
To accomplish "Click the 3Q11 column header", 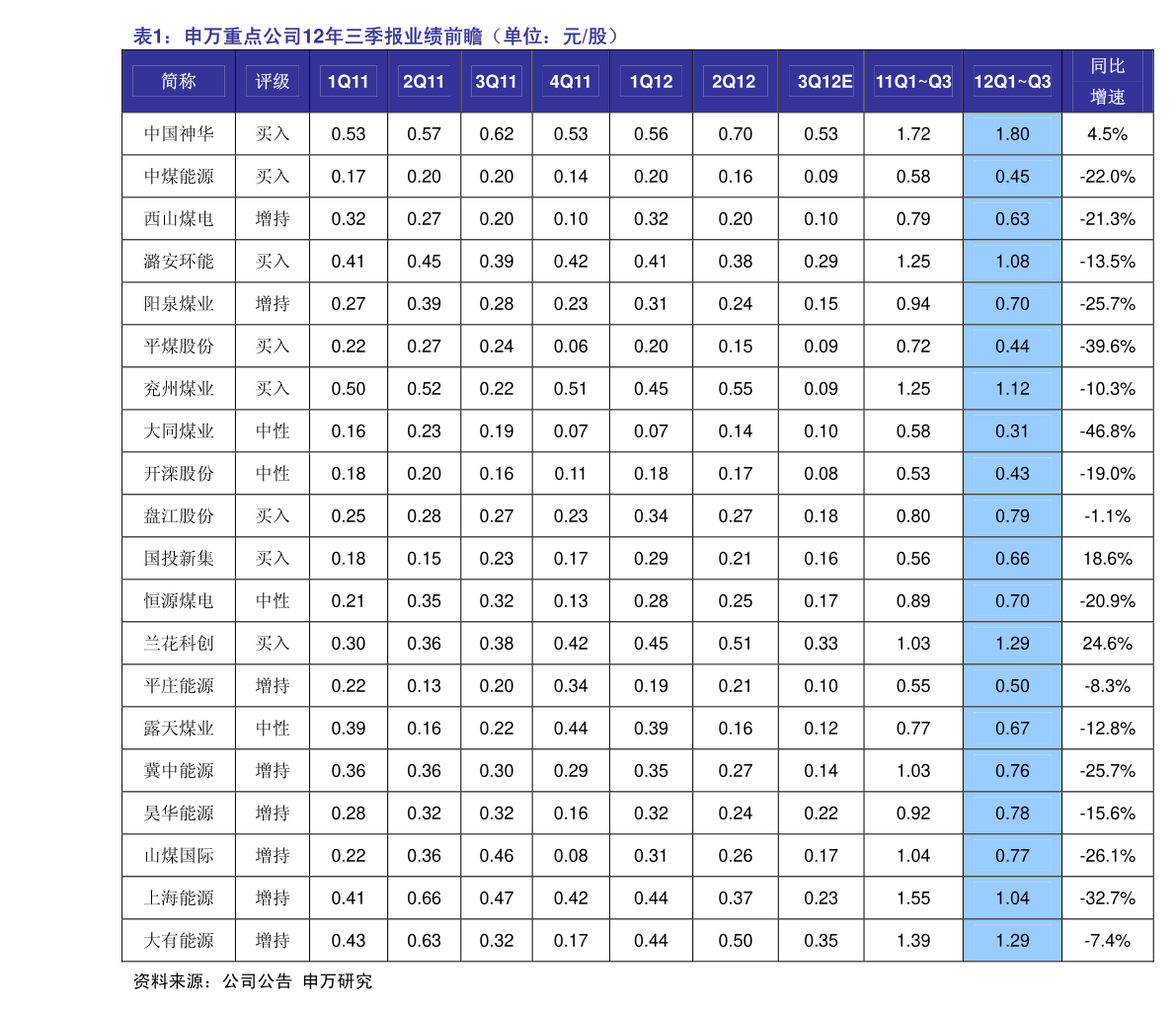I will tap(496, 81).
